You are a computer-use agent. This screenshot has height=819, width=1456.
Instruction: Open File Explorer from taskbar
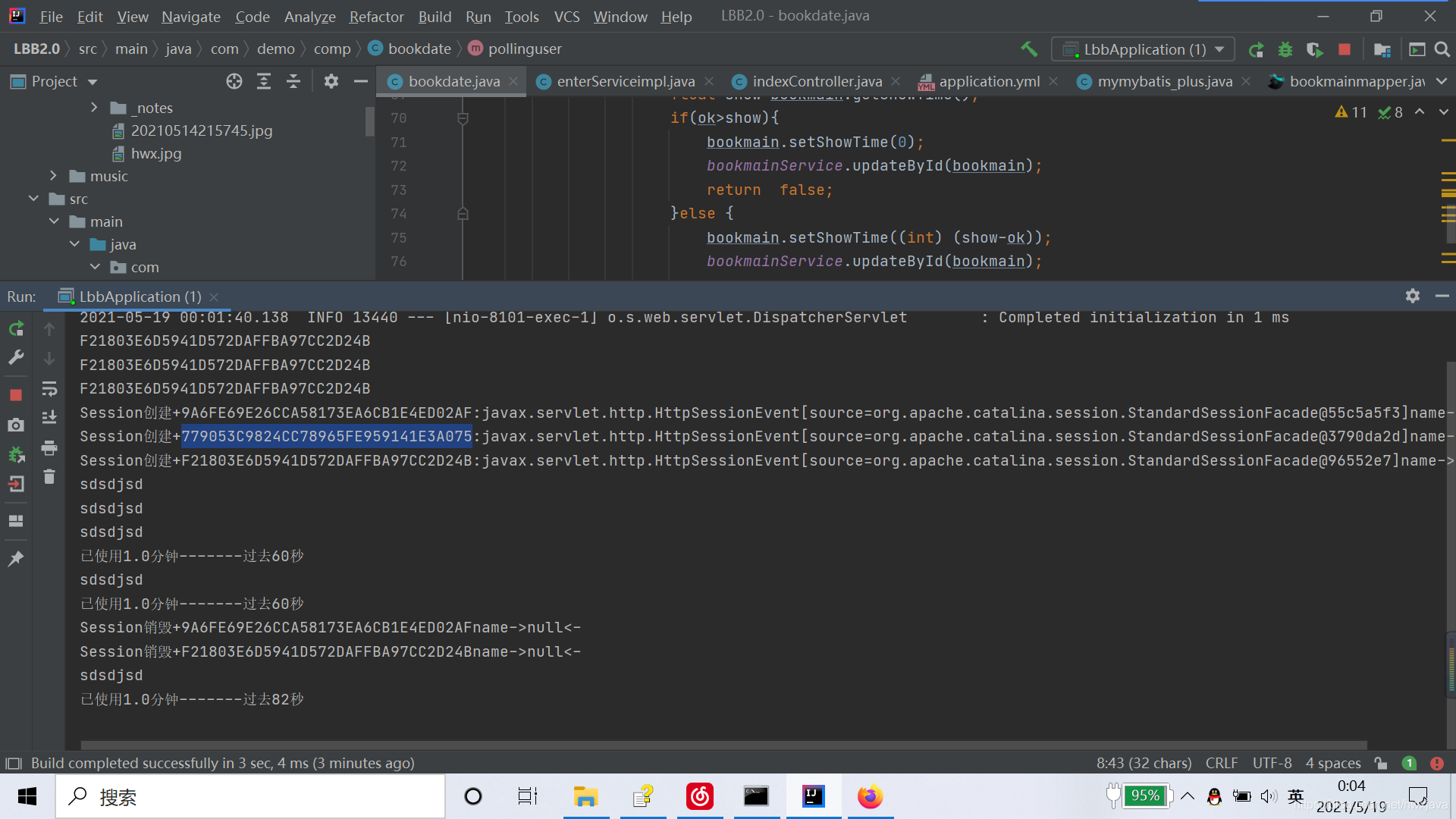click(x=585, y=796)
